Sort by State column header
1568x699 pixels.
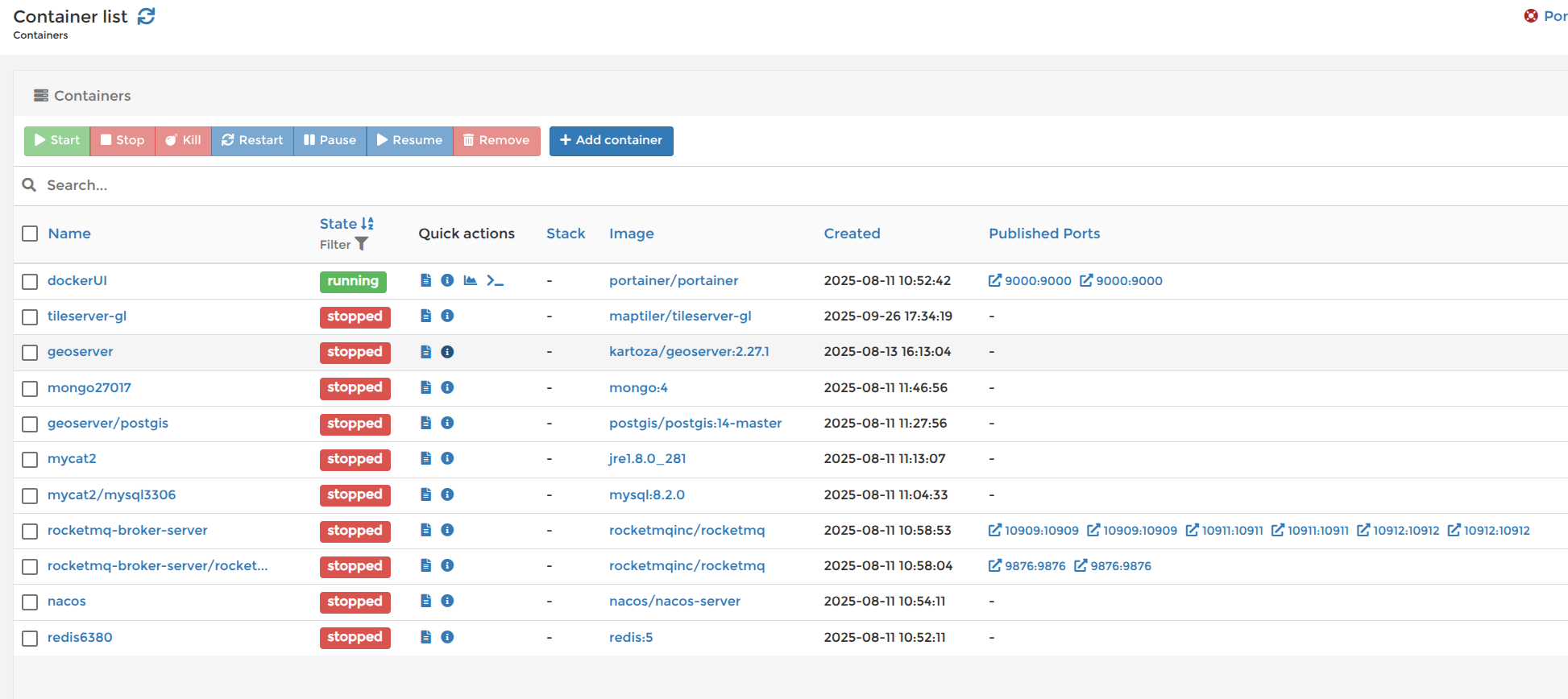coord(346,224)
